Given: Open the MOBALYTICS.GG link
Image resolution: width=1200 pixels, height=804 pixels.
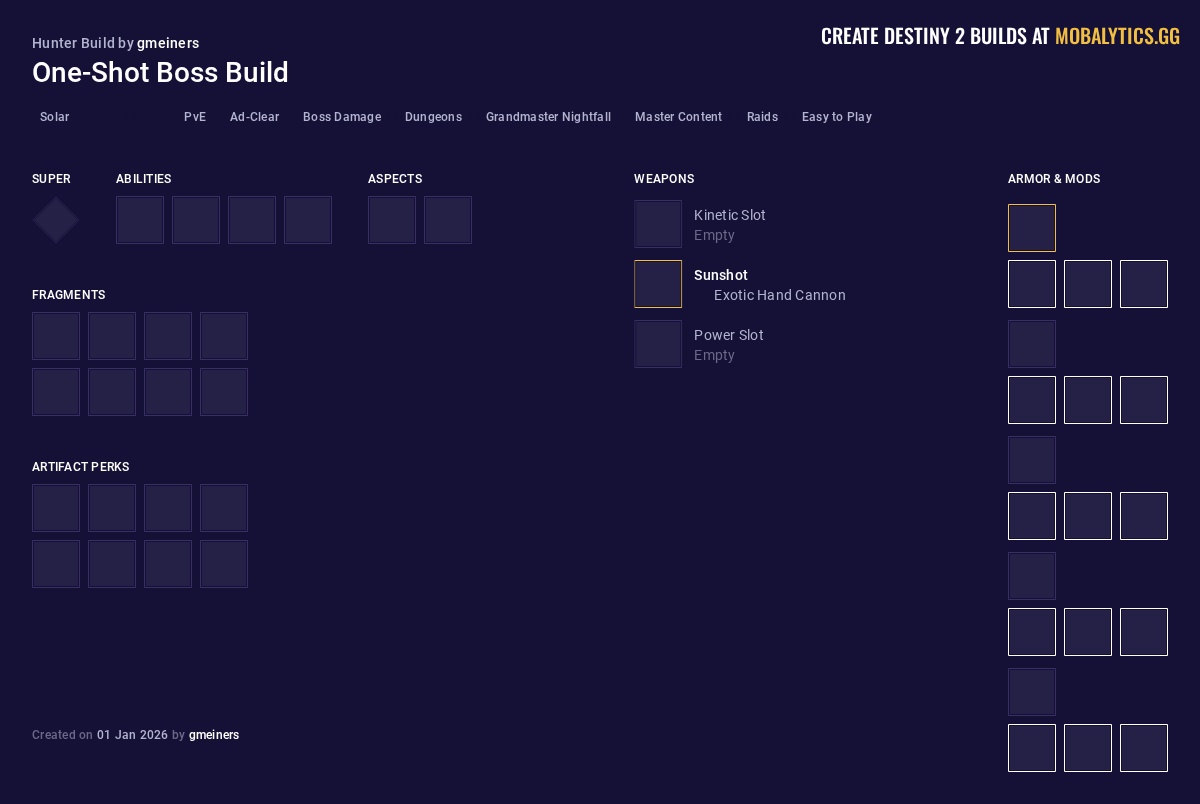Looking at the screenshot, I should pyautogui.click(x=1117, y=36).
